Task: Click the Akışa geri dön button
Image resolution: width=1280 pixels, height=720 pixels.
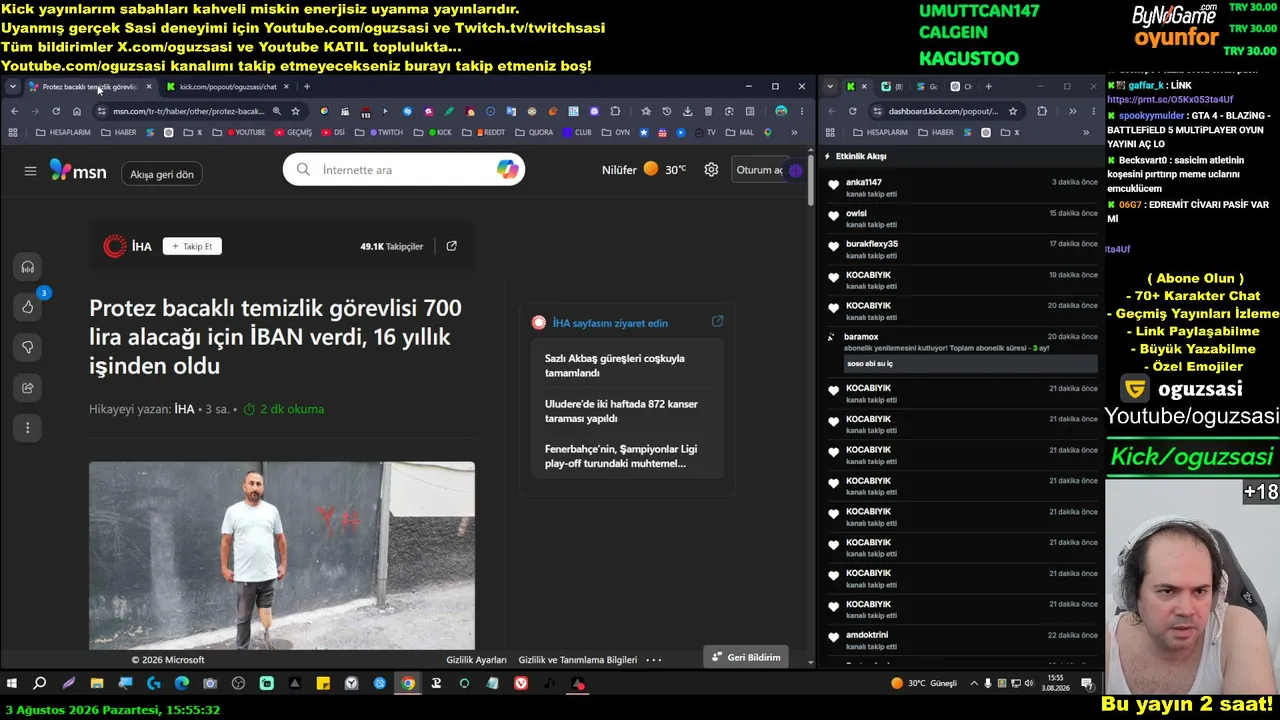Action: point(162,174)
